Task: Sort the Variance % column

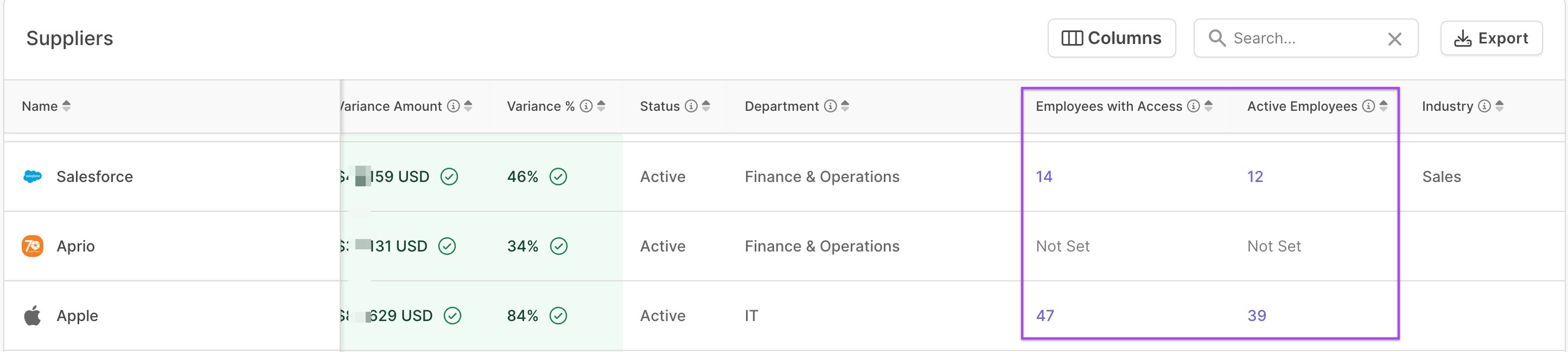Action: [x=600, y=106]
